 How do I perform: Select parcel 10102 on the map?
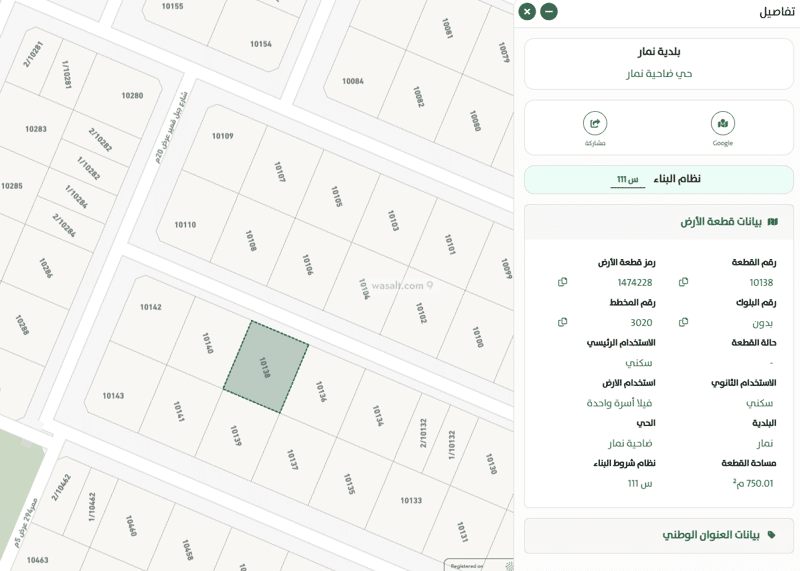pos(421,313)
